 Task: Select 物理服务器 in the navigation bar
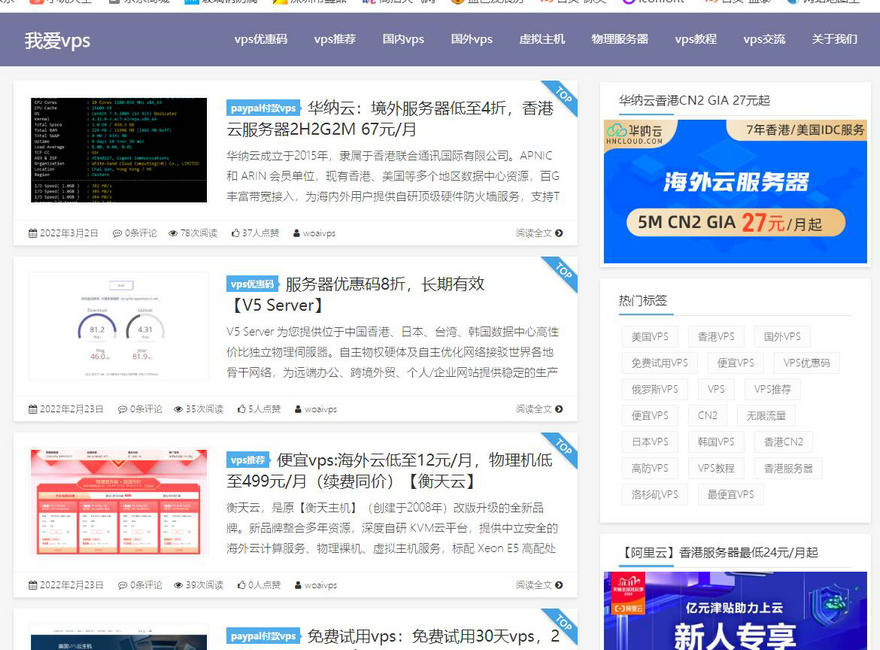[x=619, y=41]
